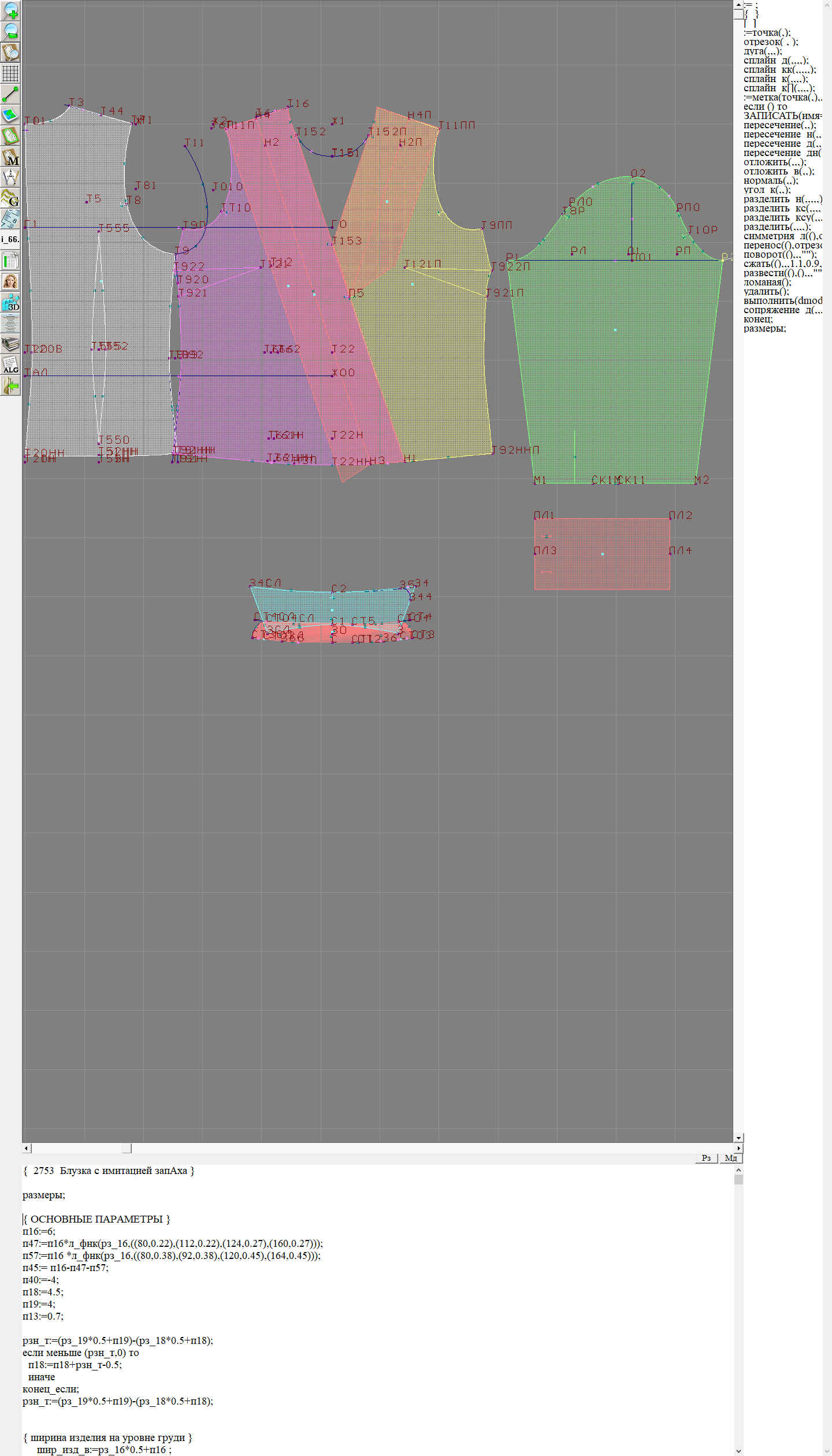Screen dimensions: 832x1456
Task: Insert the 'сплайн д(,,,,);' command from list
Action: (x=775, y=61)
